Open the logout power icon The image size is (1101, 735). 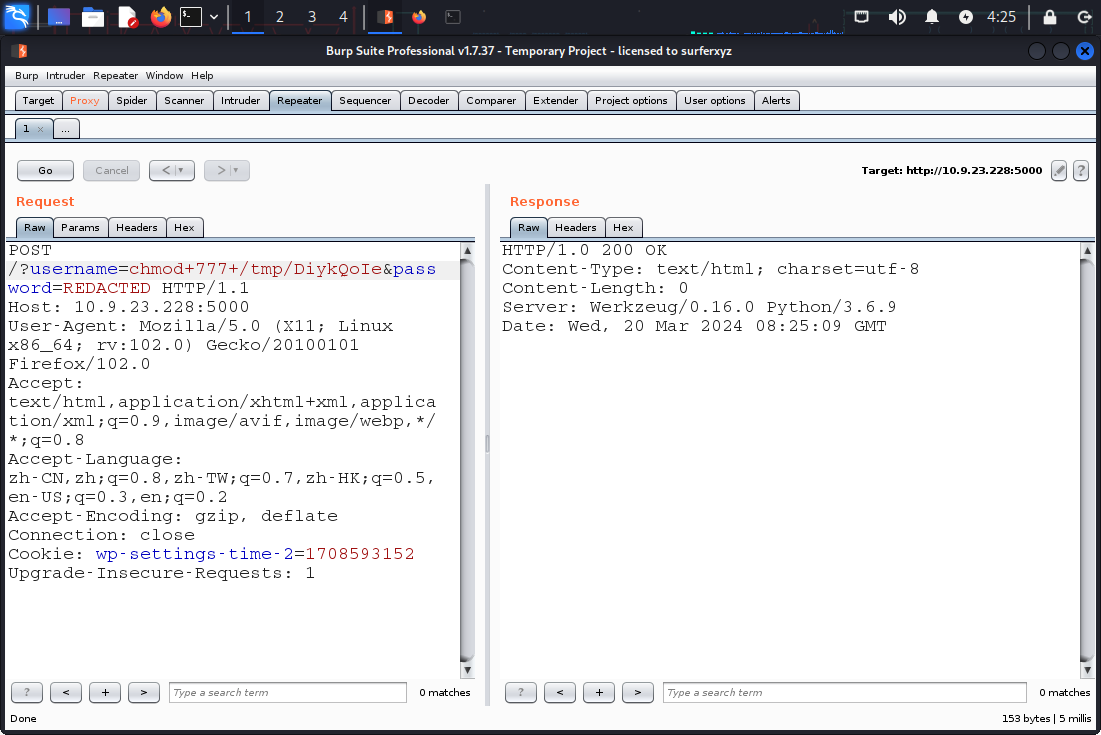point(1085,17)
